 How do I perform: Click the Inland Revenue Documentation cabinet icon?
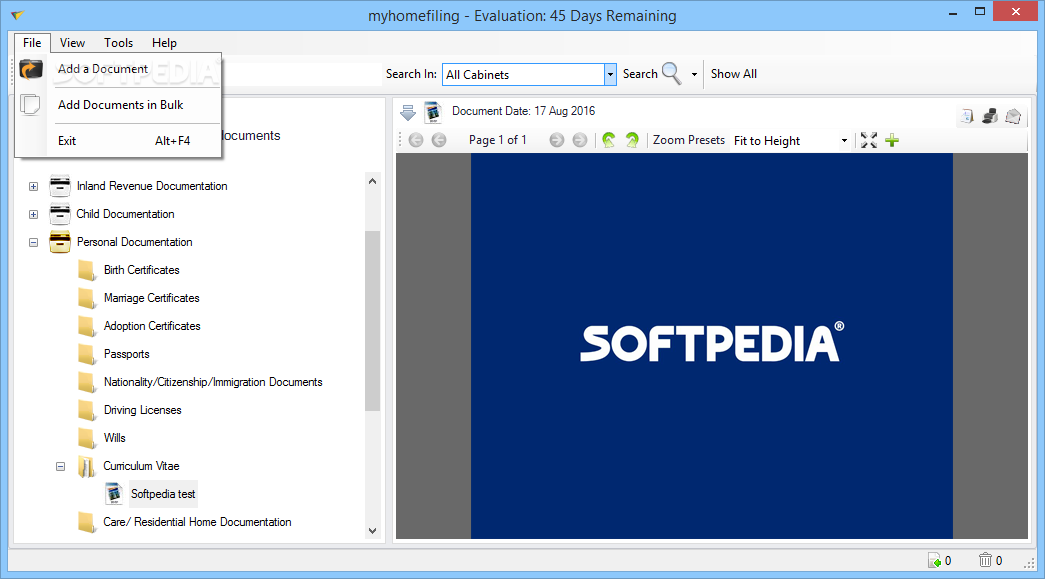[60, 186]
